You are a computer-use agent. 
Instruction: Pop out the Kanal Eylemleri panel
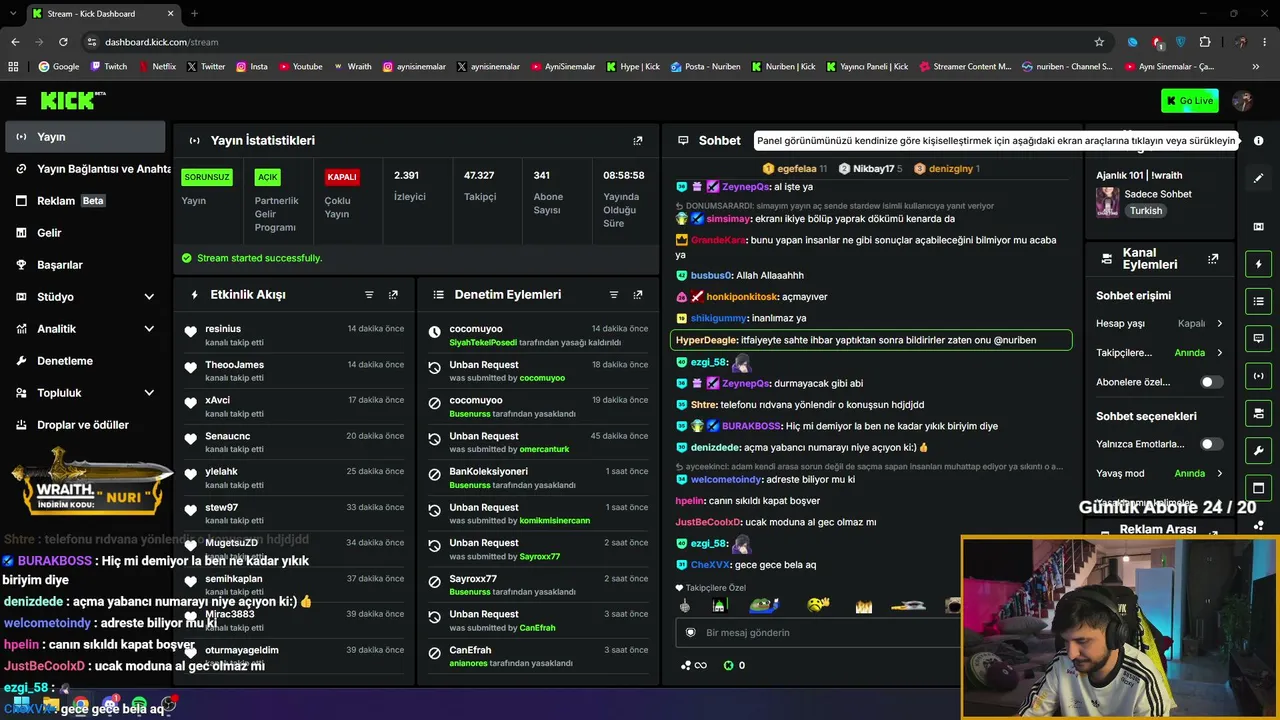pyautogui.click(x=1213, y=259)
